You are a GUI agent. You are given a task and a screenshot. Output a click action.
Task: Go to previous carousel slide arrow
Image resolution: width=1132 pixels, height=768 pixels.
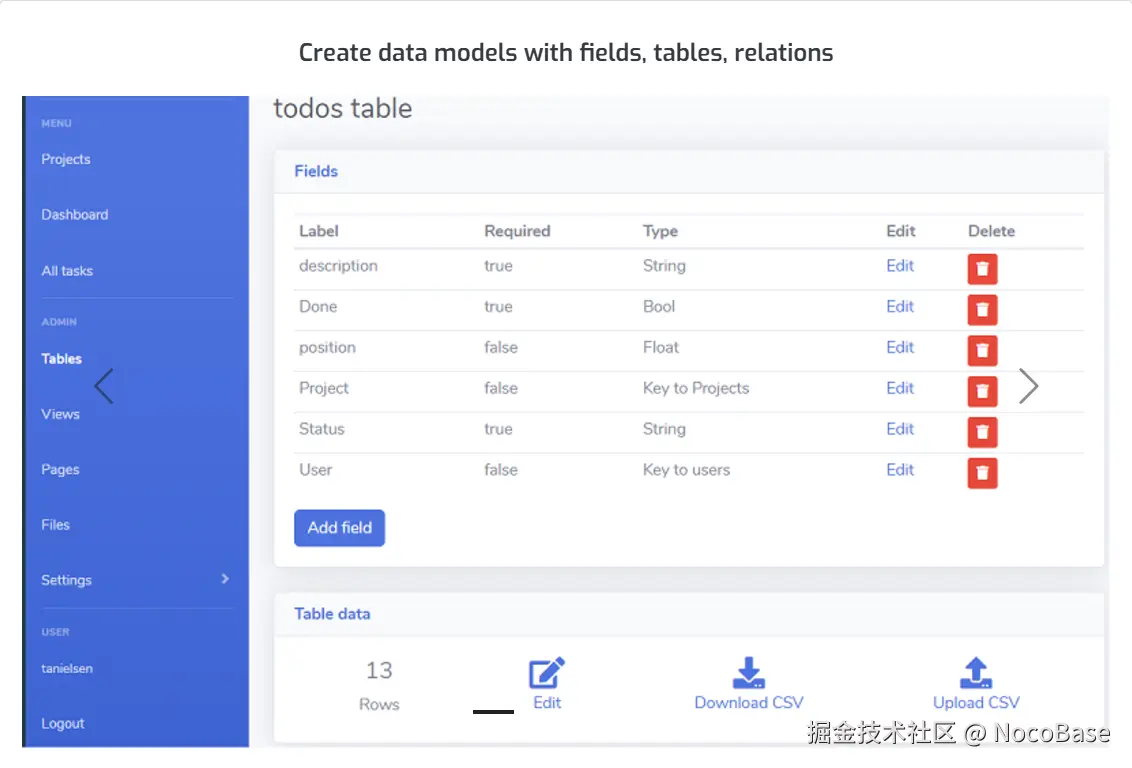click(x=104, y=386)
